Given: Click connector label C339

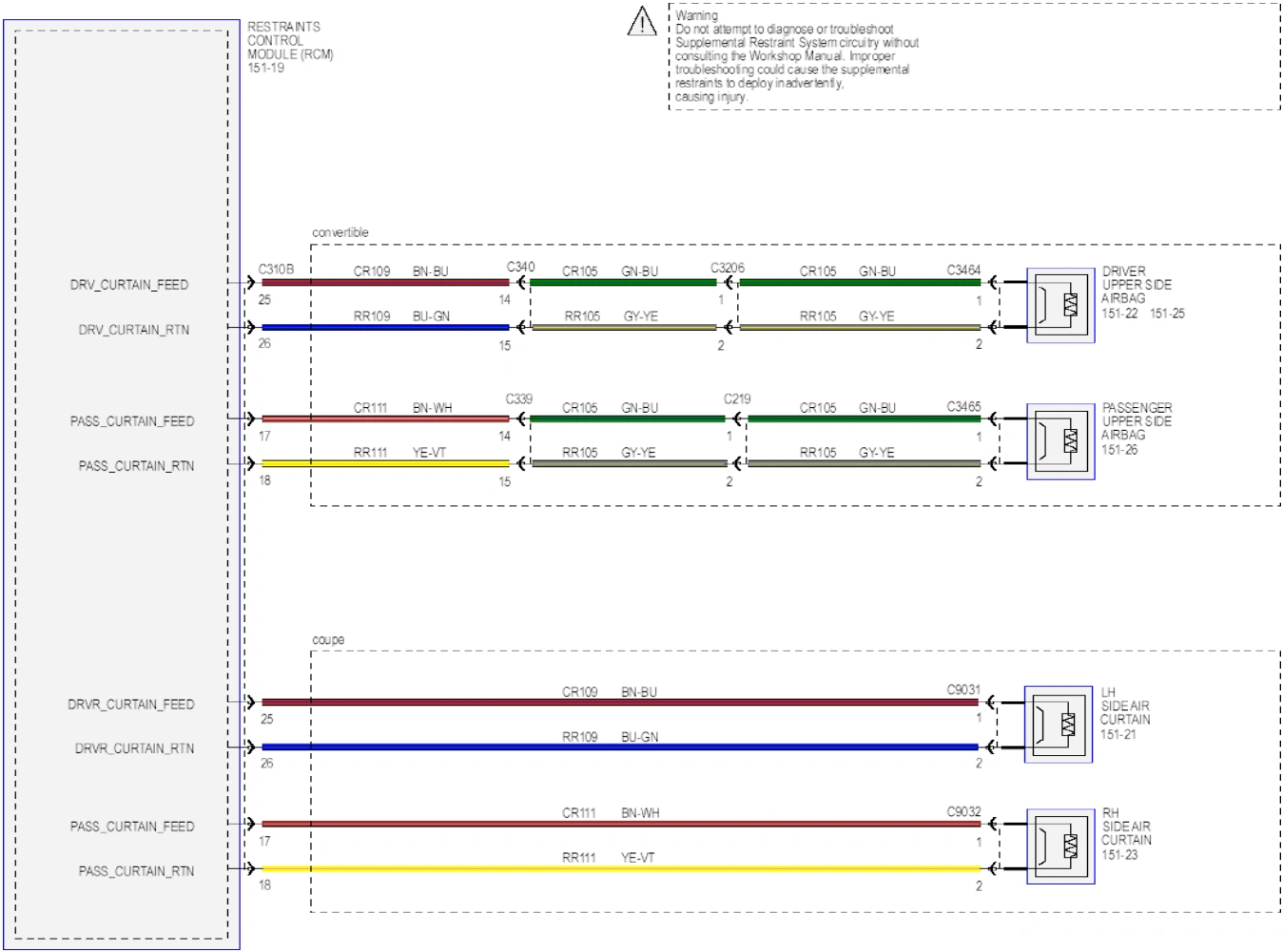Looking at the screenshot, I should 519,399.
